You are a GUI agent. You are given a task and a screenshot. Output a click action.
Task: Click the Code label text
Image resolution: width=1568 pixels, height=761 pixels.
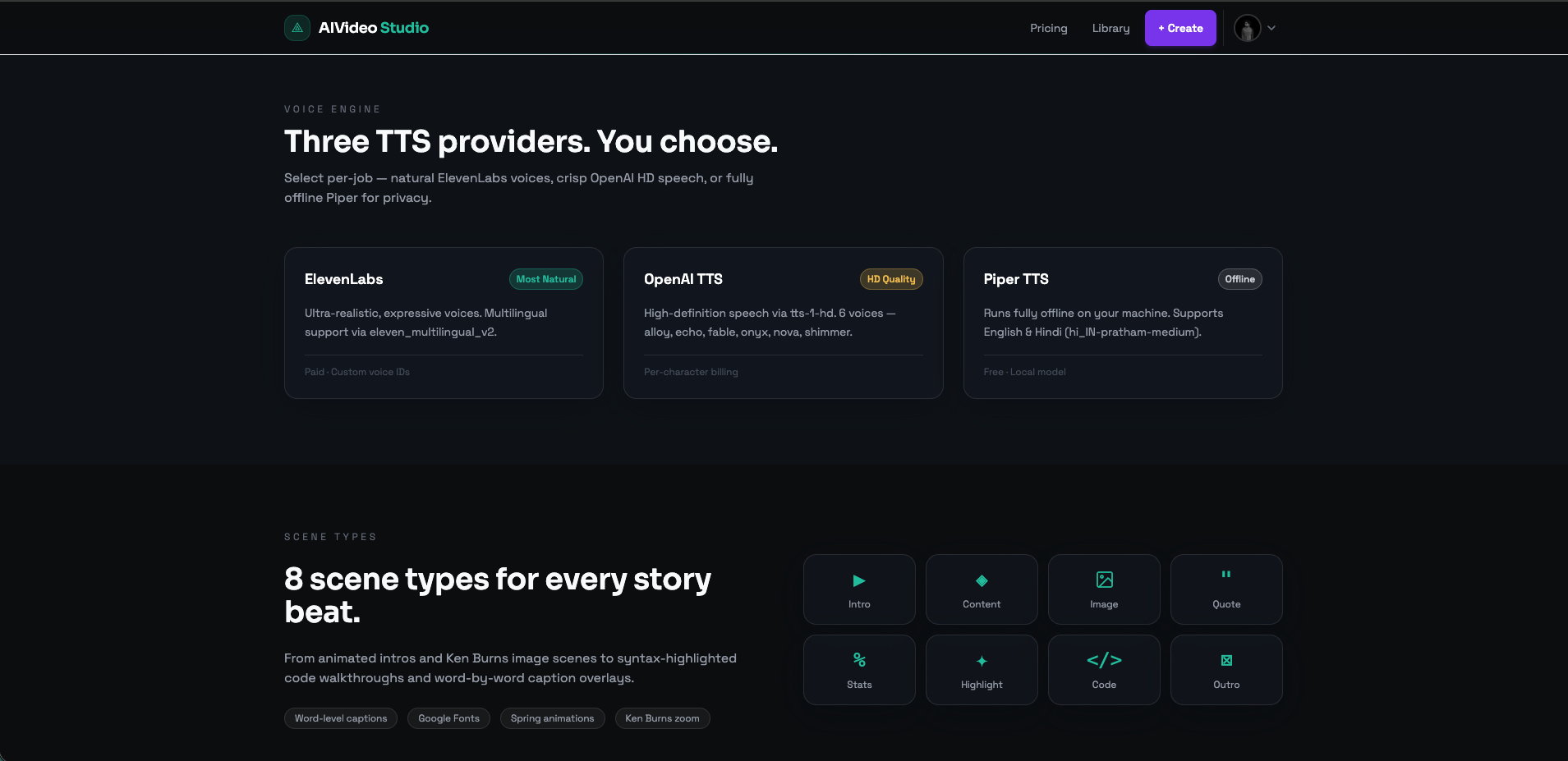point(1104,685)
